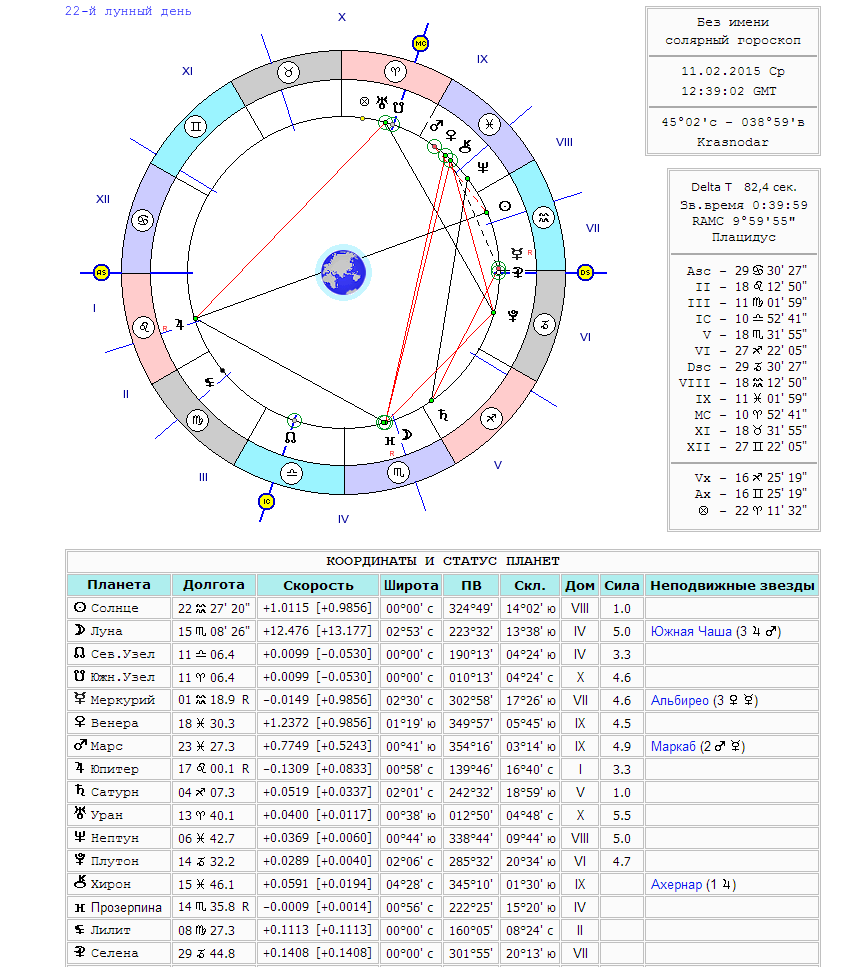Click the yellow AS ascendant marker
Viewport: 868px width, 967px height.
(x=101, y=273)
